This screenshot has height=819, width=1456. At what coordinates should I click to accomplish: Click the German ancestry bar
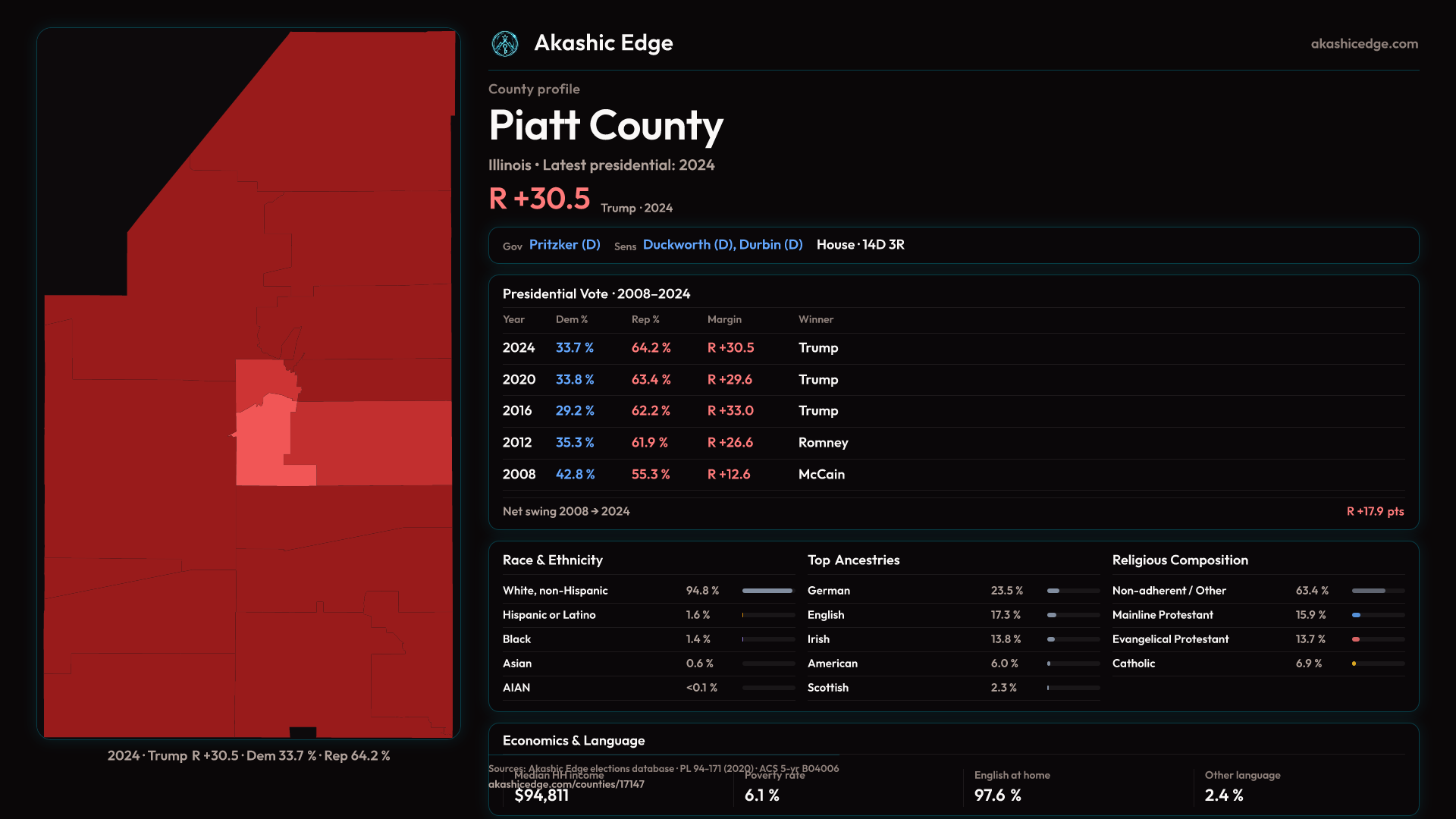pos(1054,591)
